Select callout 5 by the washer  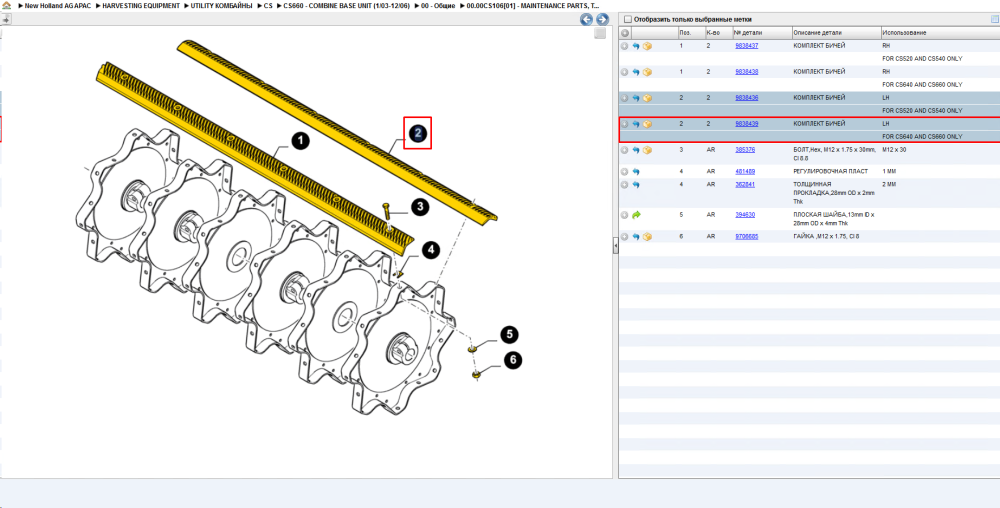click(509, 335)
